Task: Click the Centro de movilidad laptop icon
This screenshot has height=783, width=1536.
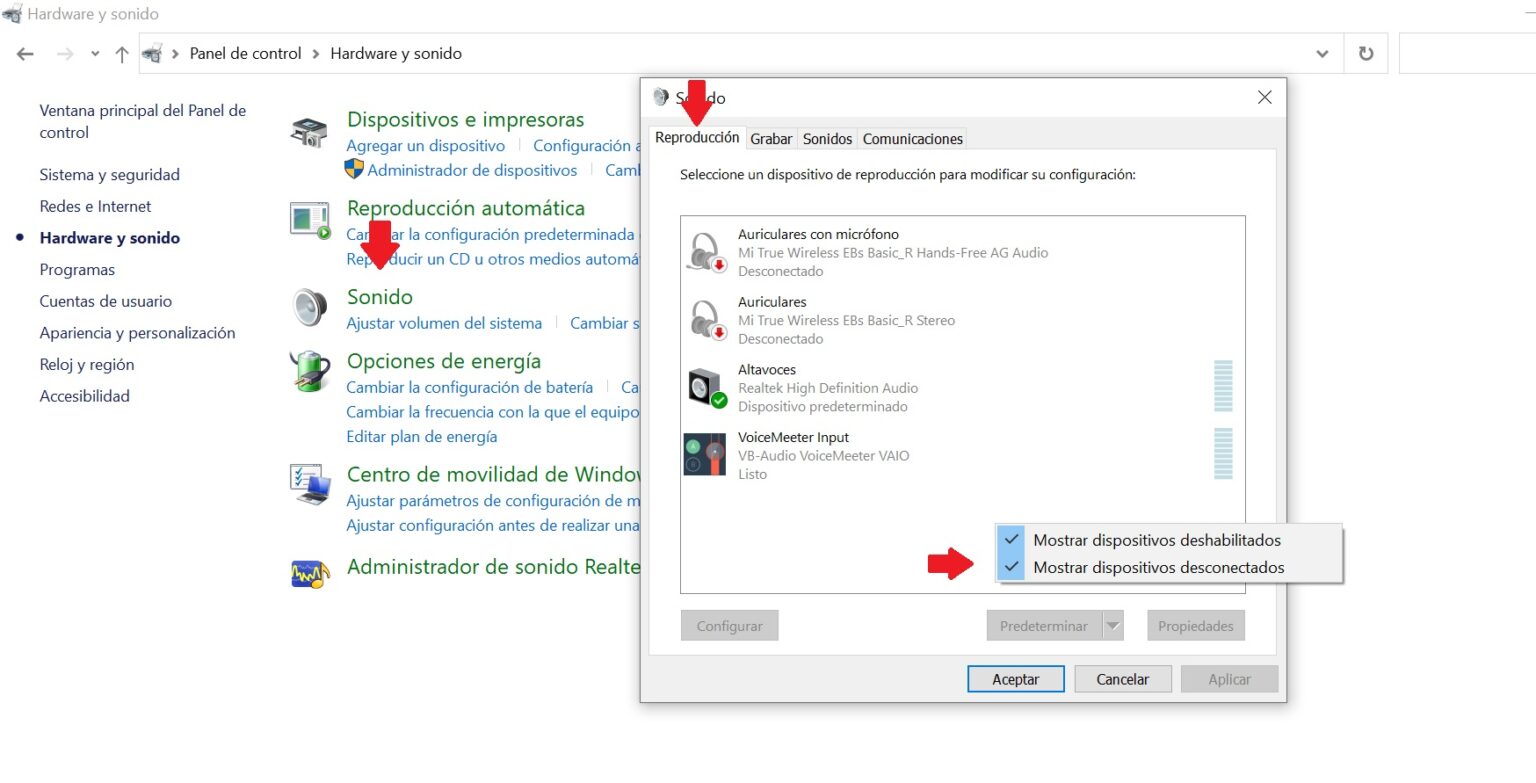Action: pyautogui.click(x=310, y=485)
